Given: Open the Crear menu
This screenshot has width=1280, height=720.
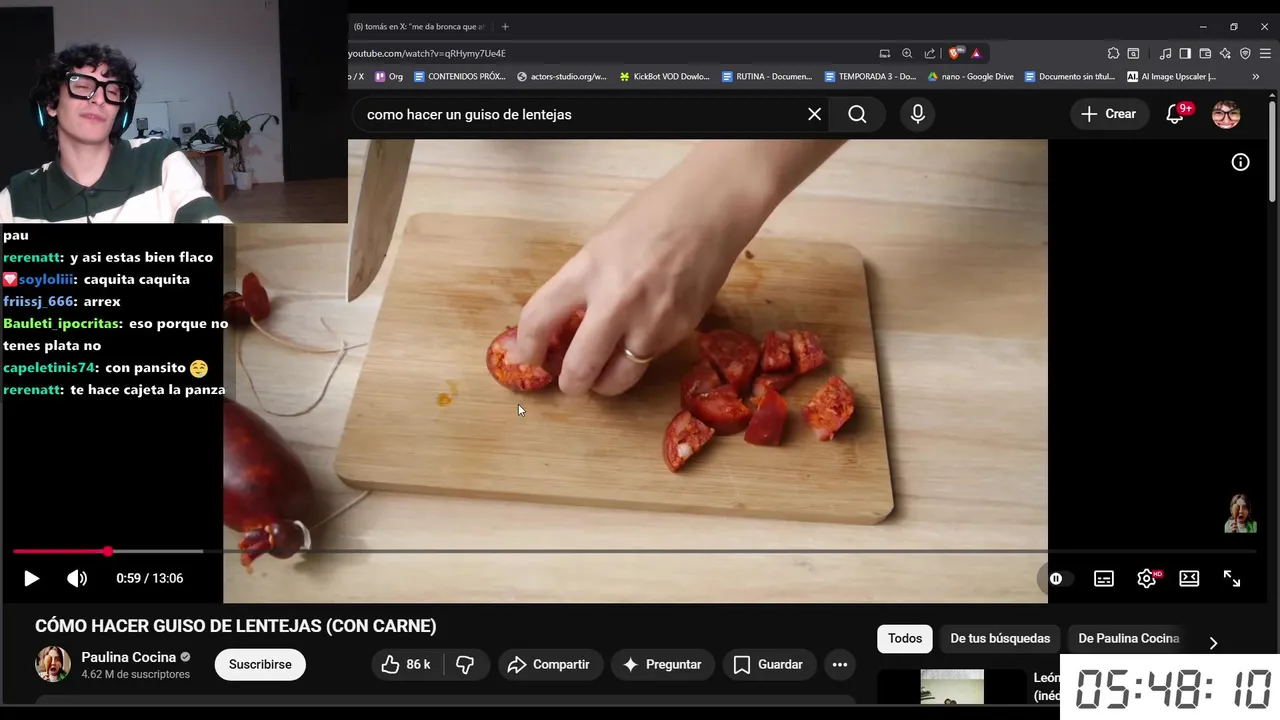Looking at the screenshot, I should pos(1108,114).
